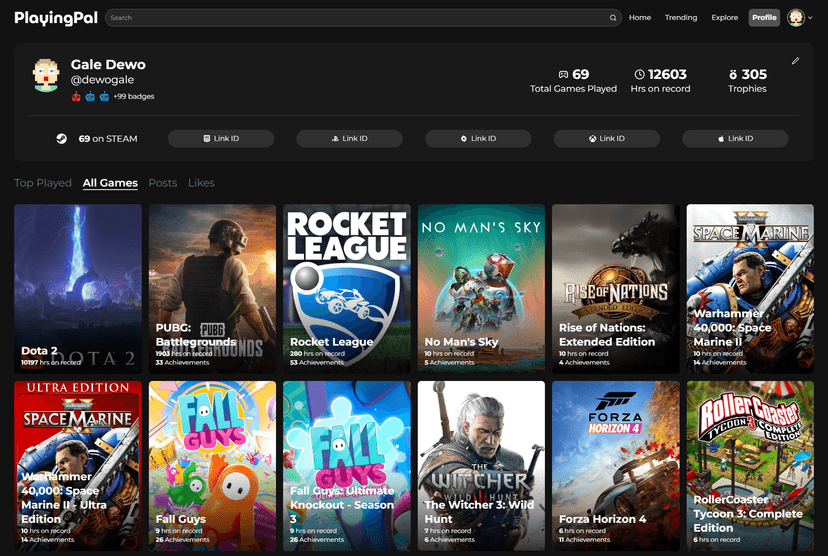This screenshot has width=828, height=556.
Task: Click The Witcher 3's 7 hrs text
Action: [448, 531]
